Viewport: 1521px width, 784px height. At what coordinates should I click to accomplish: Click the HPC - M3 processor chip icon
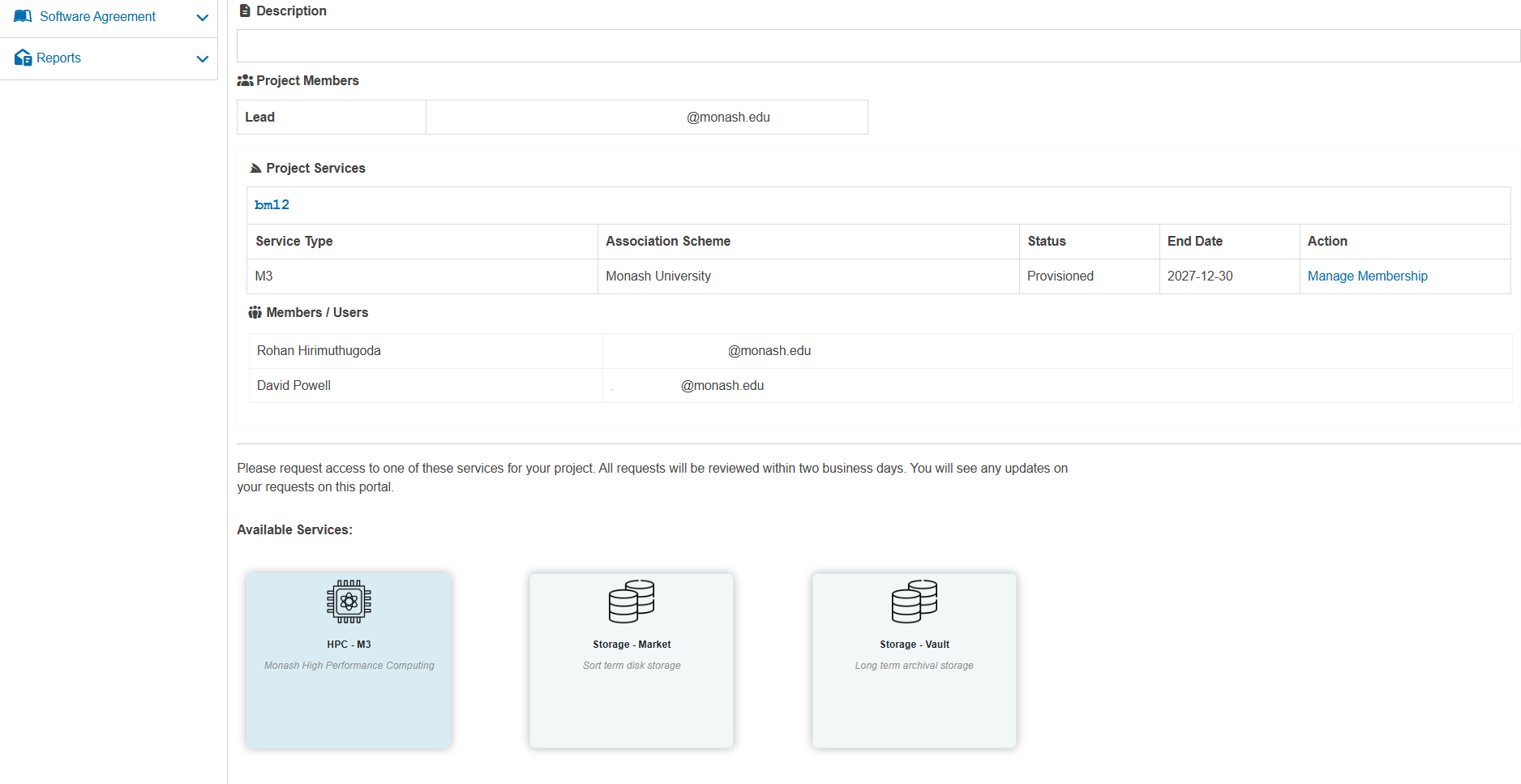coord(349,602)
